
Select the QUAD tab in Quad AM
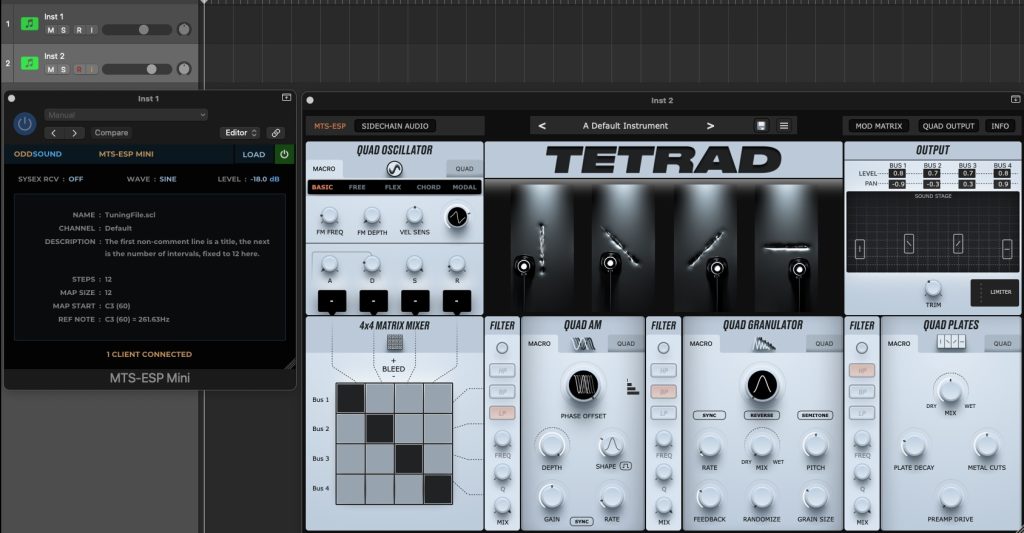click(x=625, y=343)
